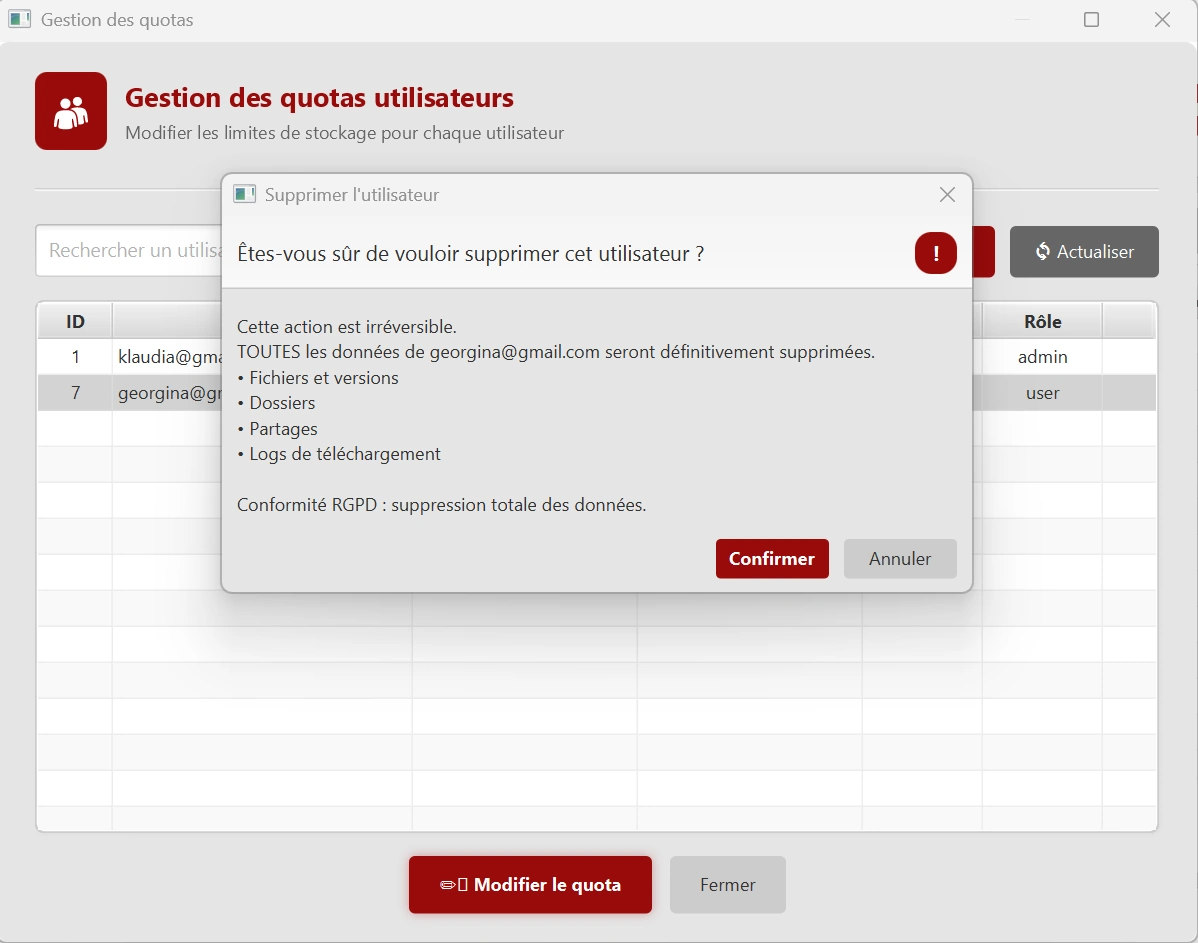Dismiss the Supprimer l'utilisateur dialog
The width and height of the screenshot is (1198, 943).
click(946, 194)
